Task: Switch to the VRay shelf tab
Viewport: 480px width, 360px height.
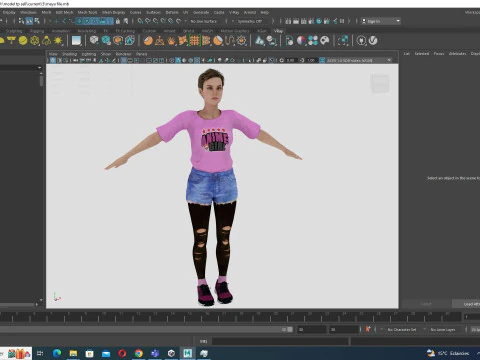Action: [278, 31]
